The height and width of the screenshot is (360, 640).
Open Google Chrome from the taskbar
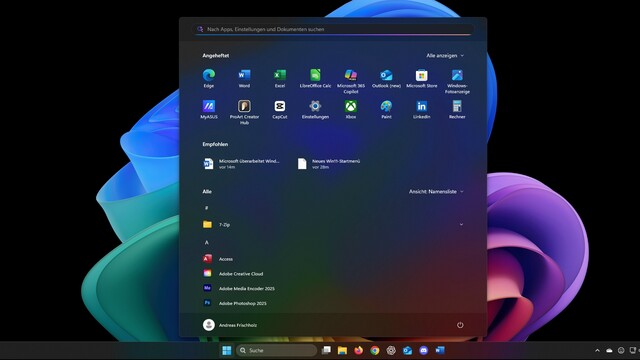point(375,350)
